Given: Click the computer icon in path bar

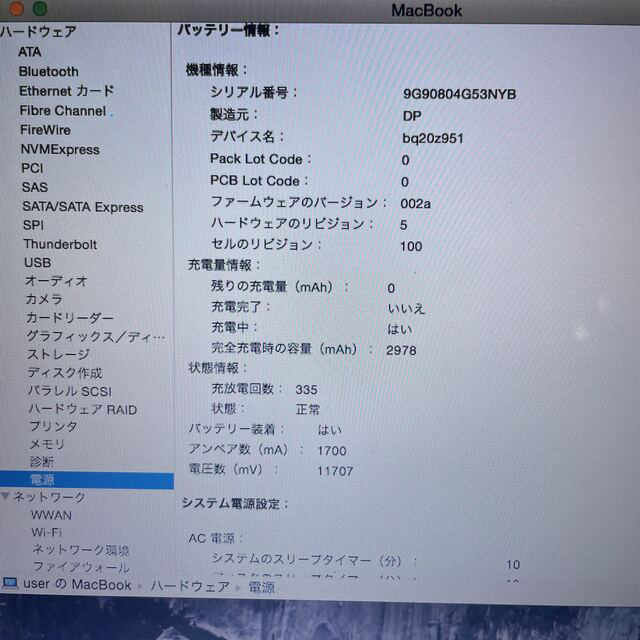Looking at the screenshot, I should (x=10, y=583).
